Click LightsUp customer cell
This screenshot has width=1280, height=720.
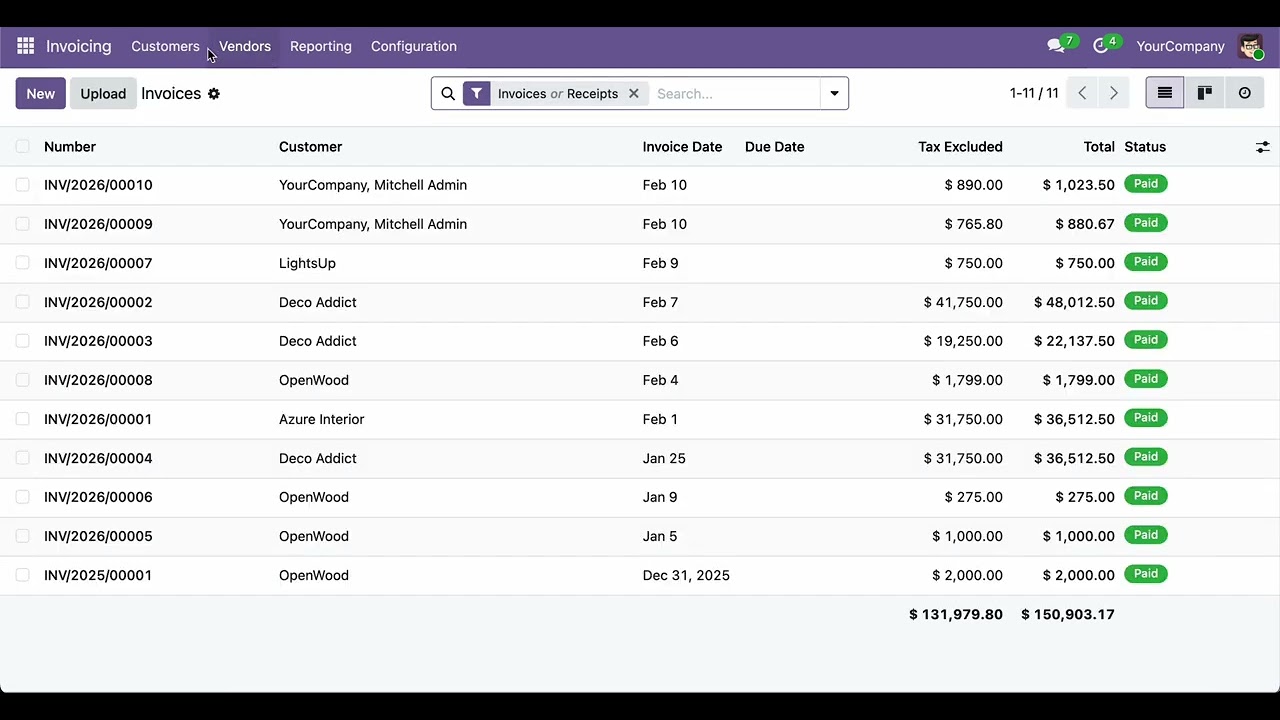point(307,263)
